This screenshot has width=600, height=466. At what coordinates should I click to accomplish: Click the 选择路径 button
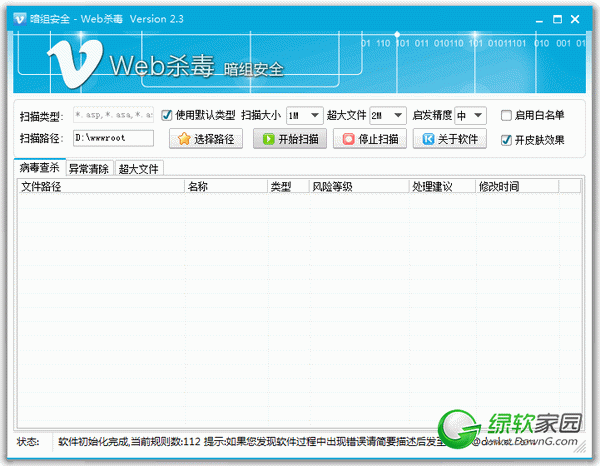206,138
